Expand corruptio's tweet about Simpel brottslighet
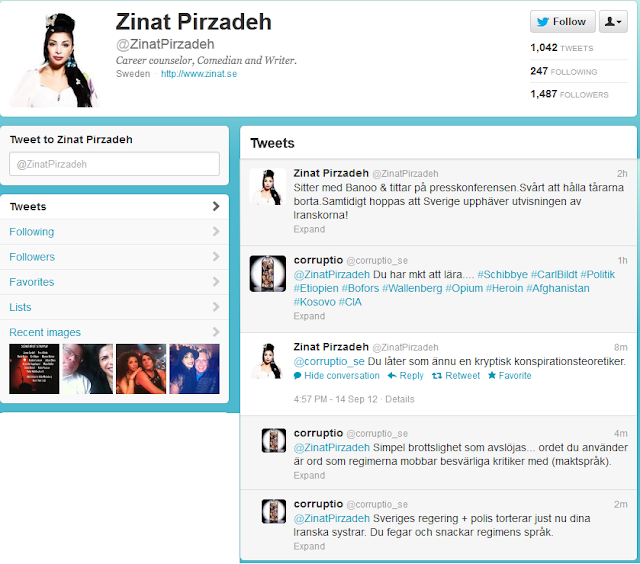Viewport: 640px width, 564px height. [309, 475]
